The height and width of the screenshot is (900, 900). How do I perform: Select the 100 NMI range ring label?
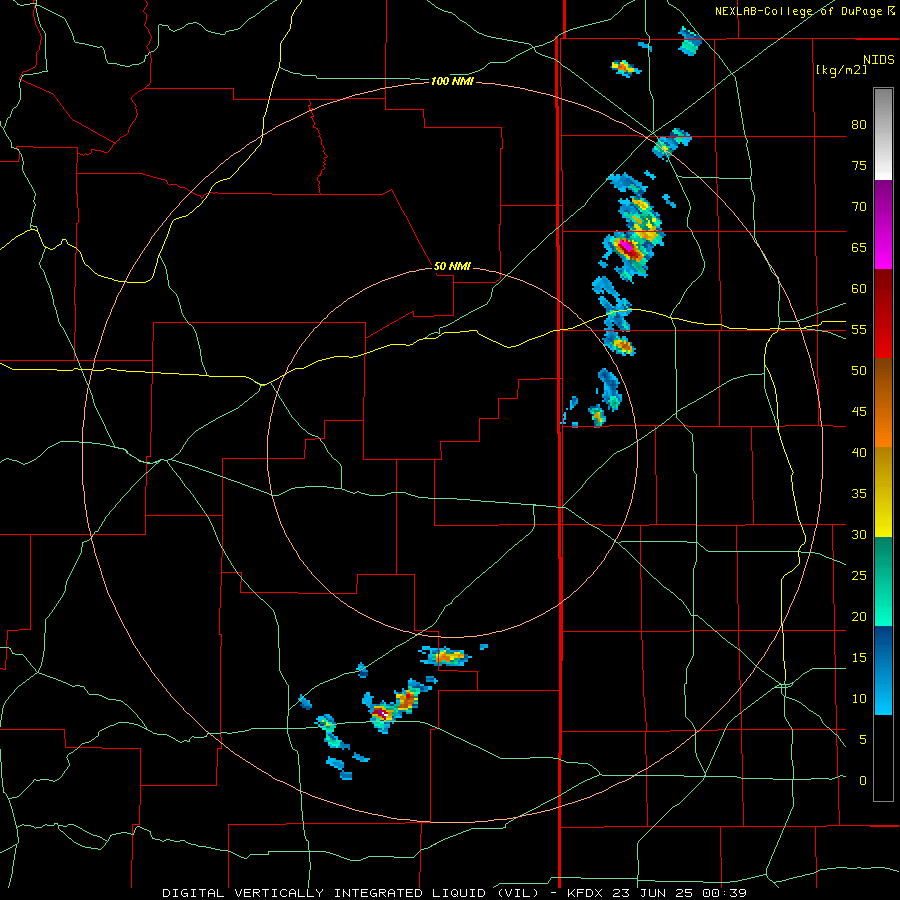point(452,82)
